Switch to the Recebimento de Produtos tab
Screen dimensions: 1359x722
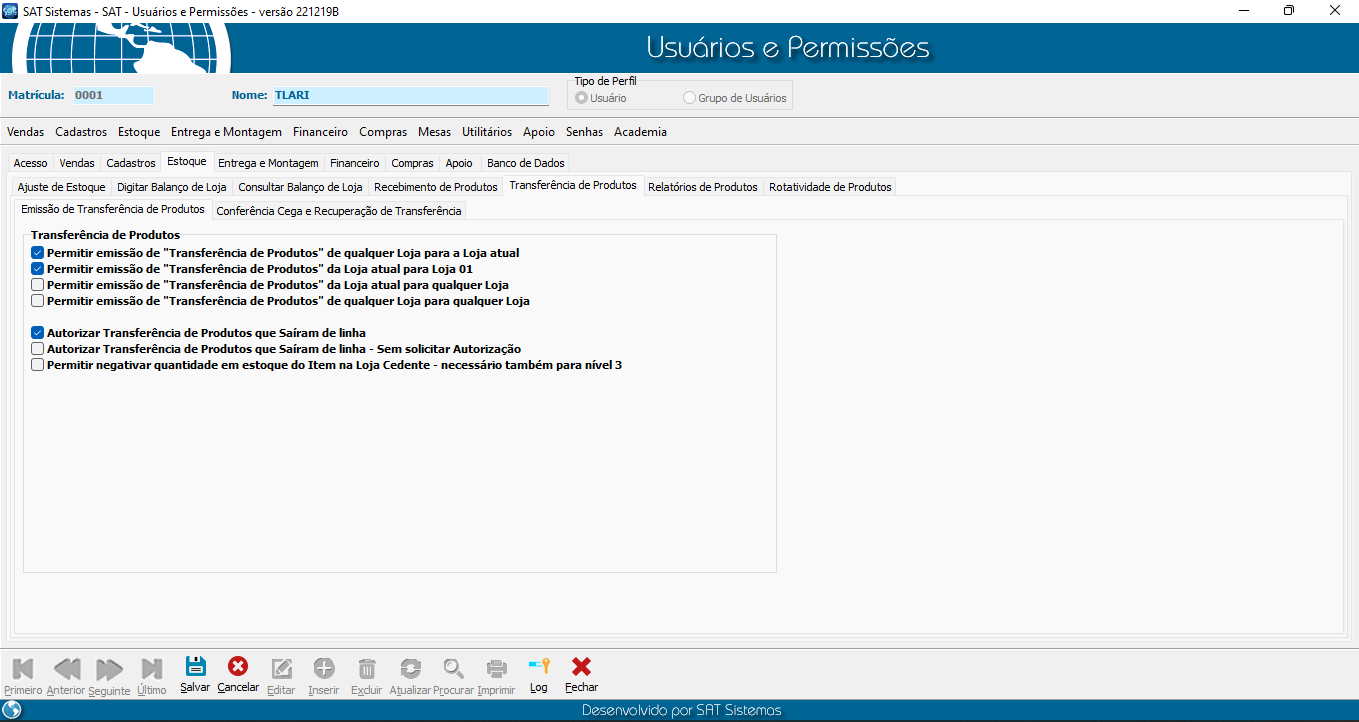(x=435, y=187)
